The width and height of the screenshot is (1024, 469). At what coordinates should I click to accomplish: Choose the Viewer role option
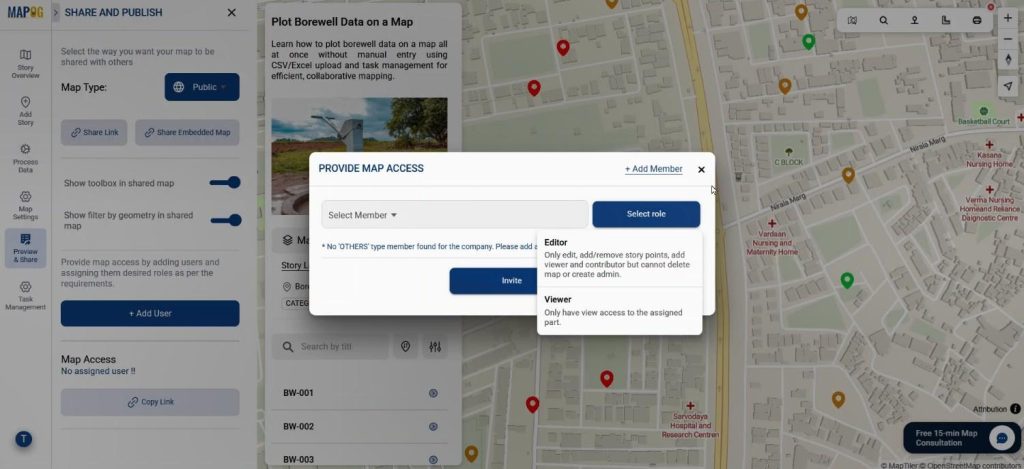pos(619,311)
